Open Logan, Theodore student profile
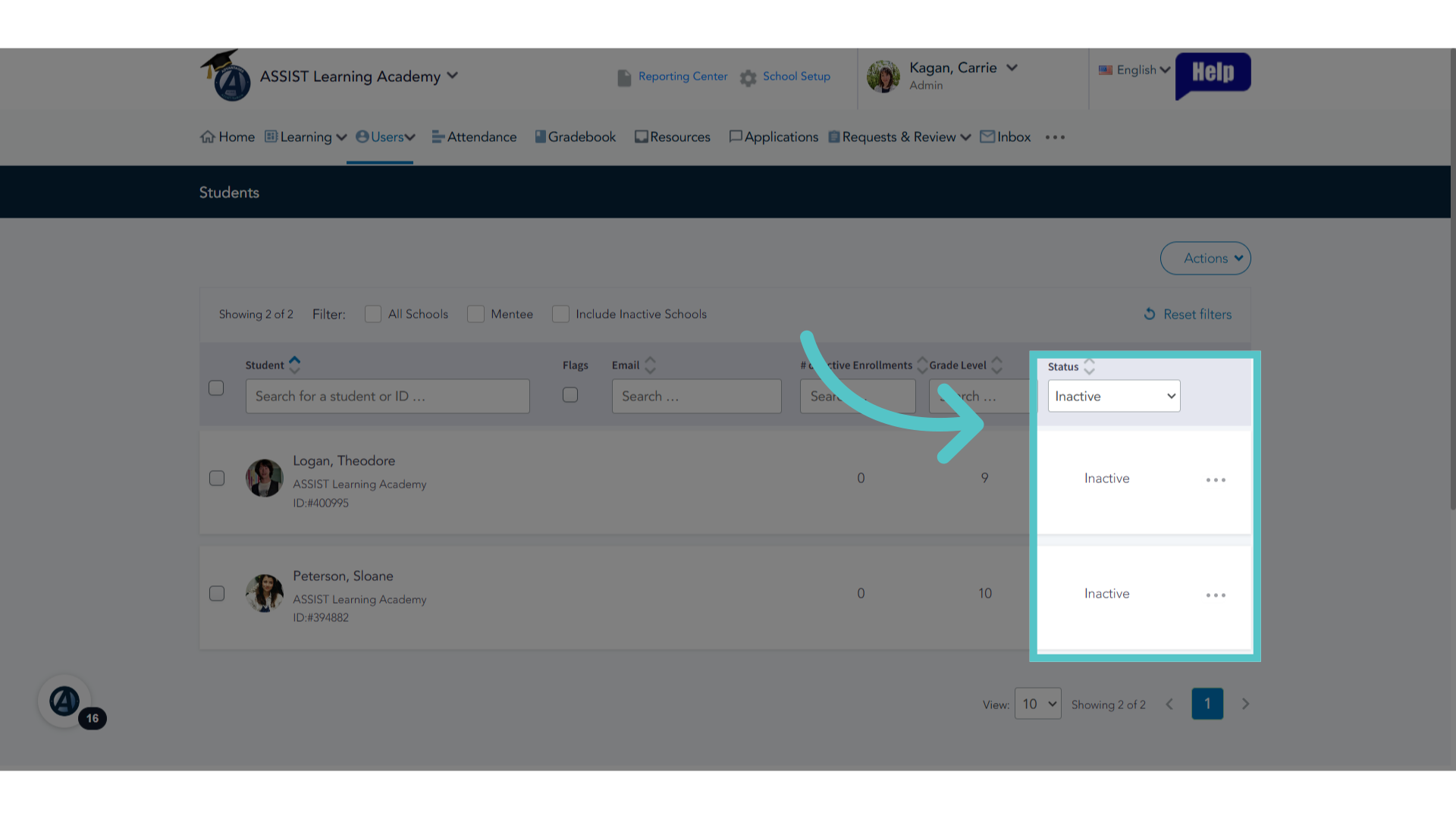 344,461
